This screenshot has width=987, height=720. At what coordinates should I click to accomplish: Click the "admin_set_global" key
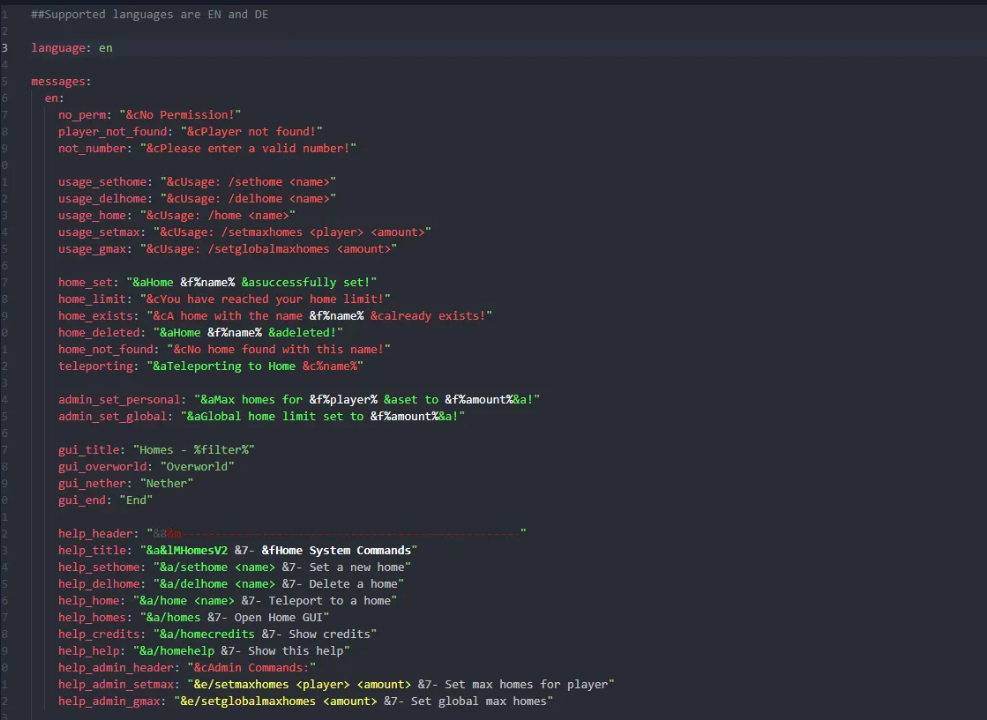coord(112,417)
